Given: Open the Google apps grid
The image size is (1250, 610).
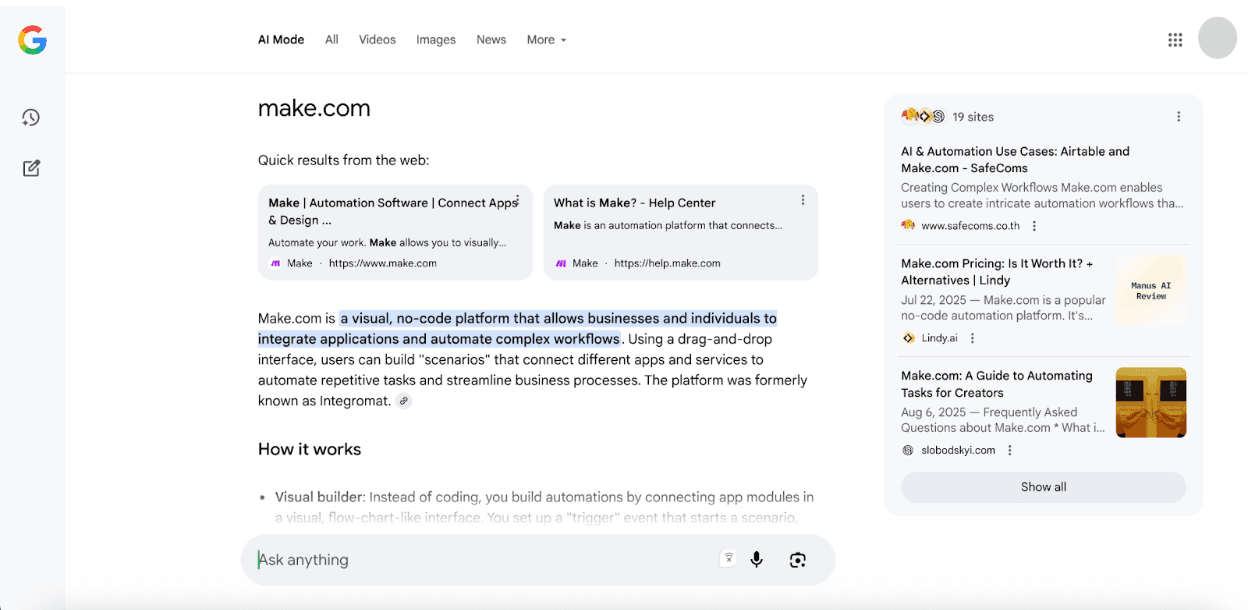Looking at the screenshot, I should point(1175,39).
